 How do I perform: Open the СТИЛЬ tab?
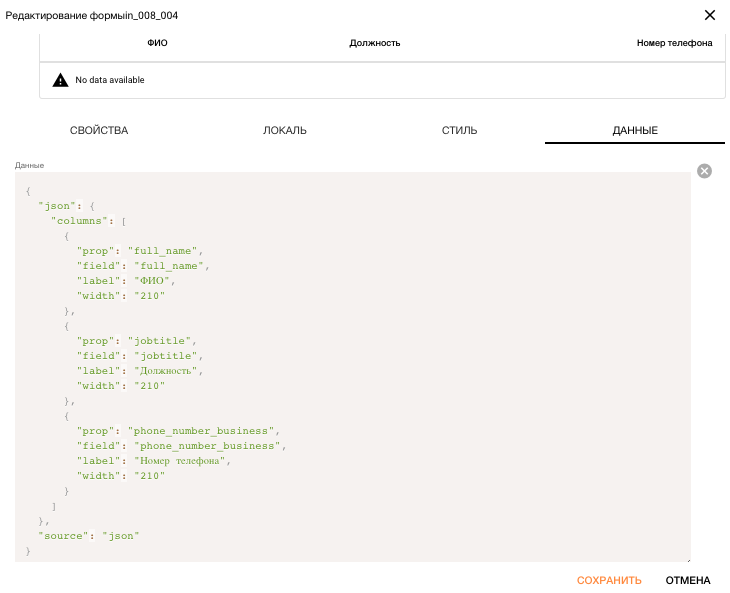coord(459,130)
